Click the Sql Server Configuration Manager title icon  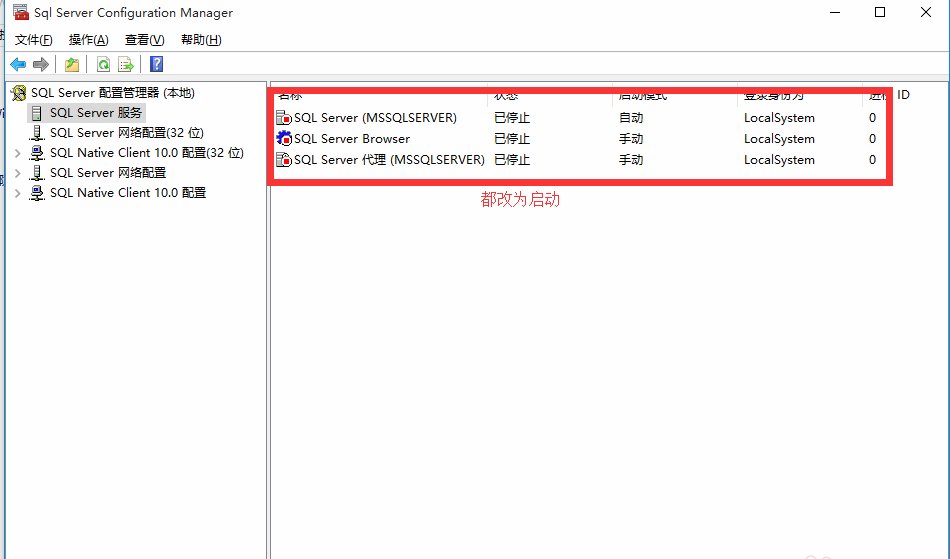click(x=21, y=12)
